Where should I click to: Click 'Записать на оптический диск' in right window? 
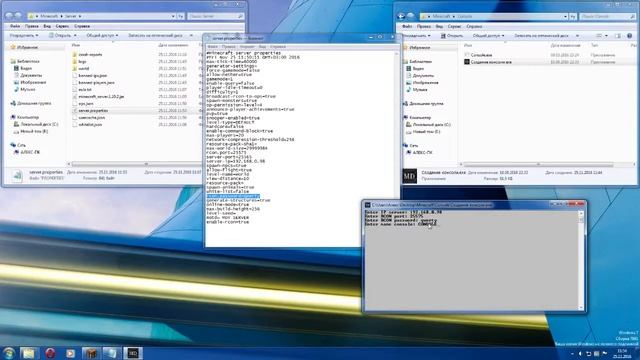click(x=541, y=36)
